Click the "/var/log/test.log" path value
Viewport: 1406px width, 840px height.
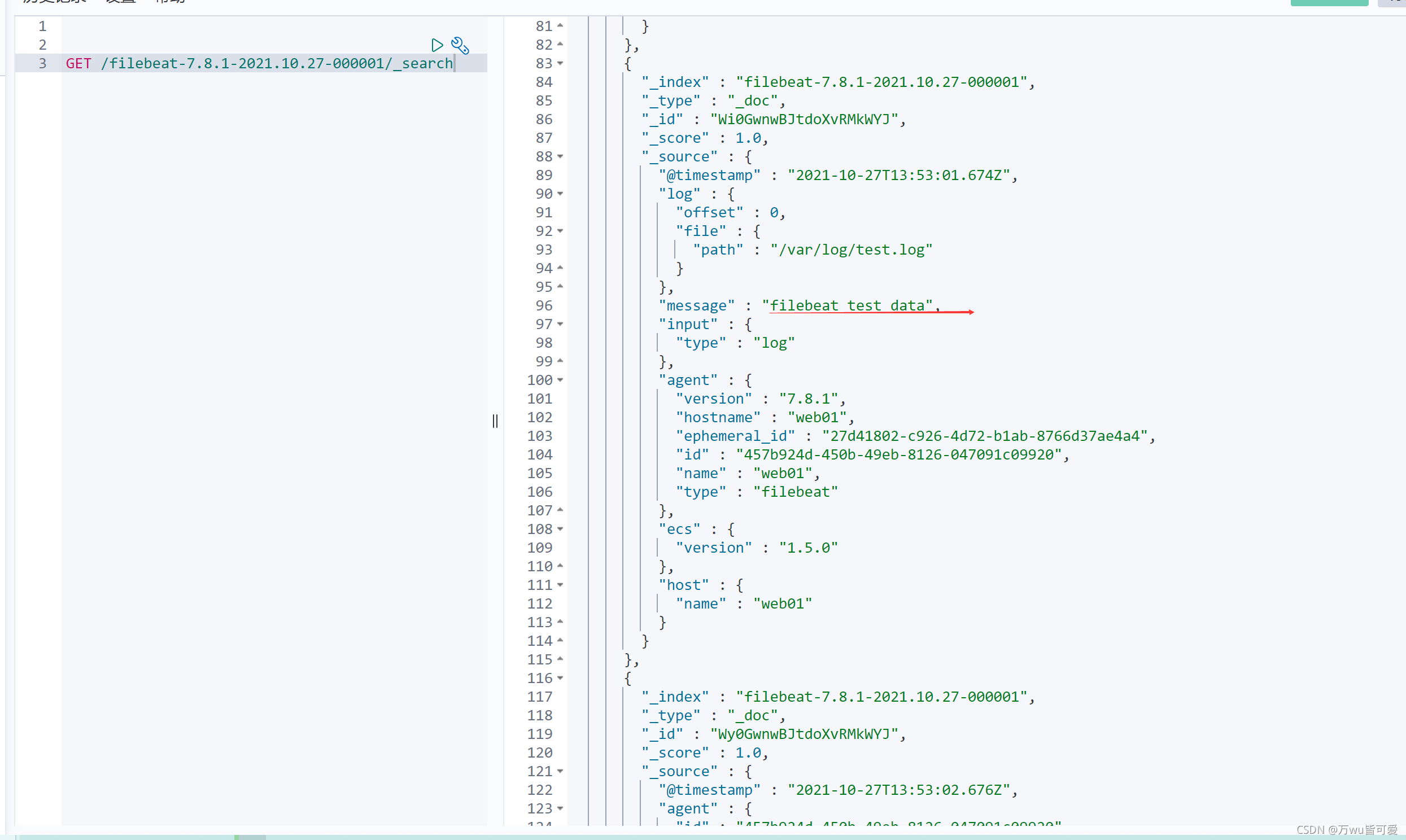852,250
